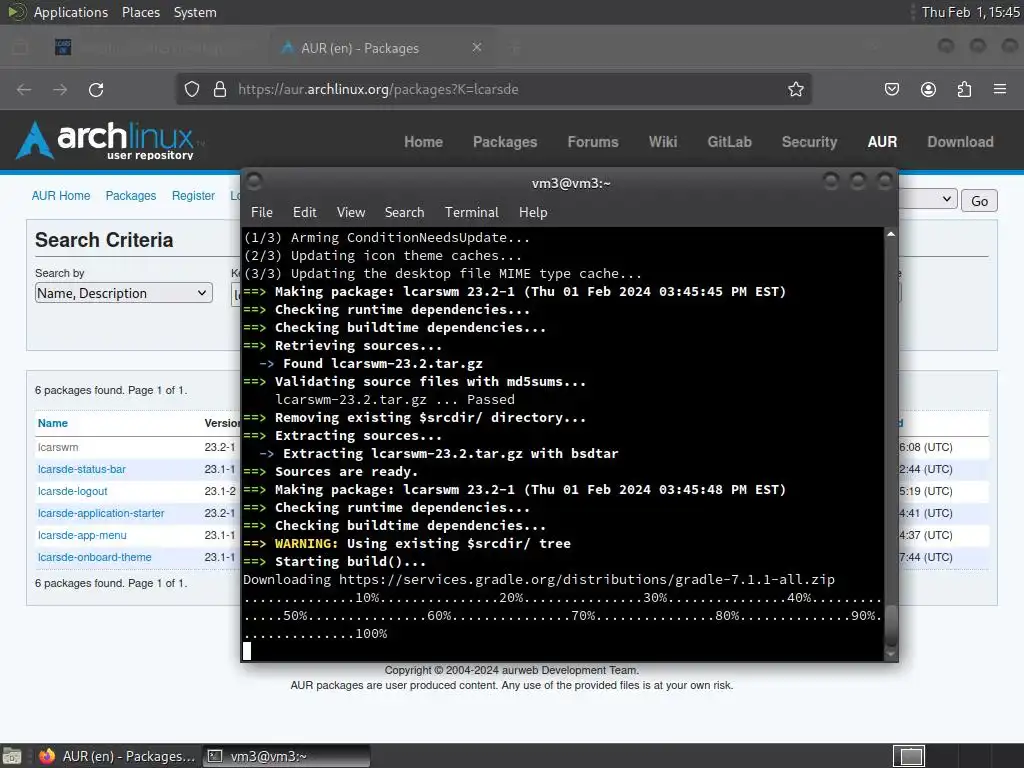The width and height of the screenshot is (1024, 768).
Task: Open the terminal Help menu
Action: [533, 212]
